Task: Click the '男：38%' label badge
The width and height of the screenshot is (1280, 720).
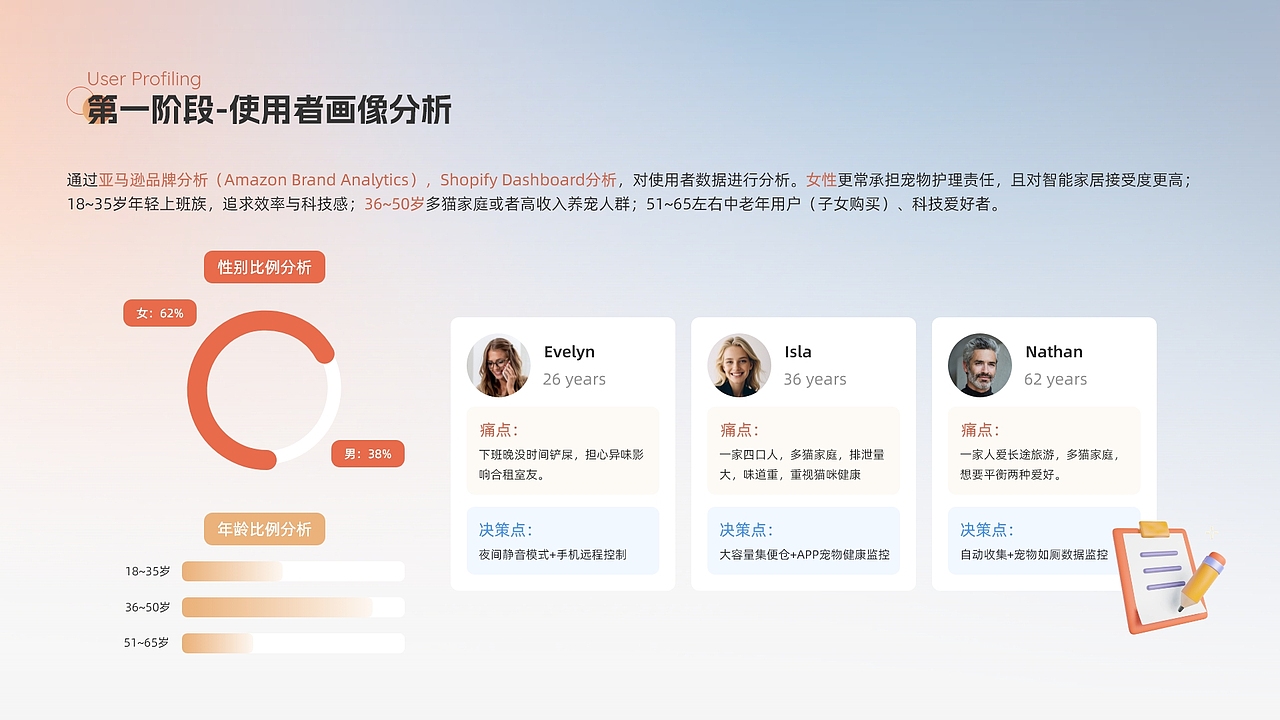Action: tap(368, 454)
